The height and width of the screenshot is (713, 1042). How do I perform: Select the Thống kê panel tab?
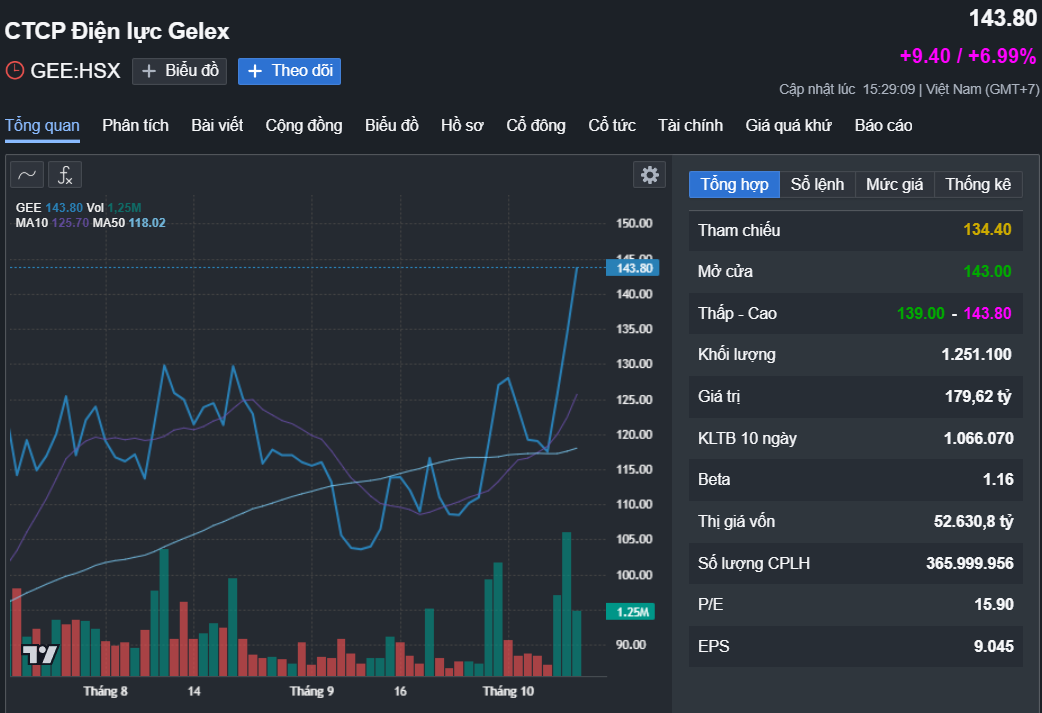coord(978,184)
